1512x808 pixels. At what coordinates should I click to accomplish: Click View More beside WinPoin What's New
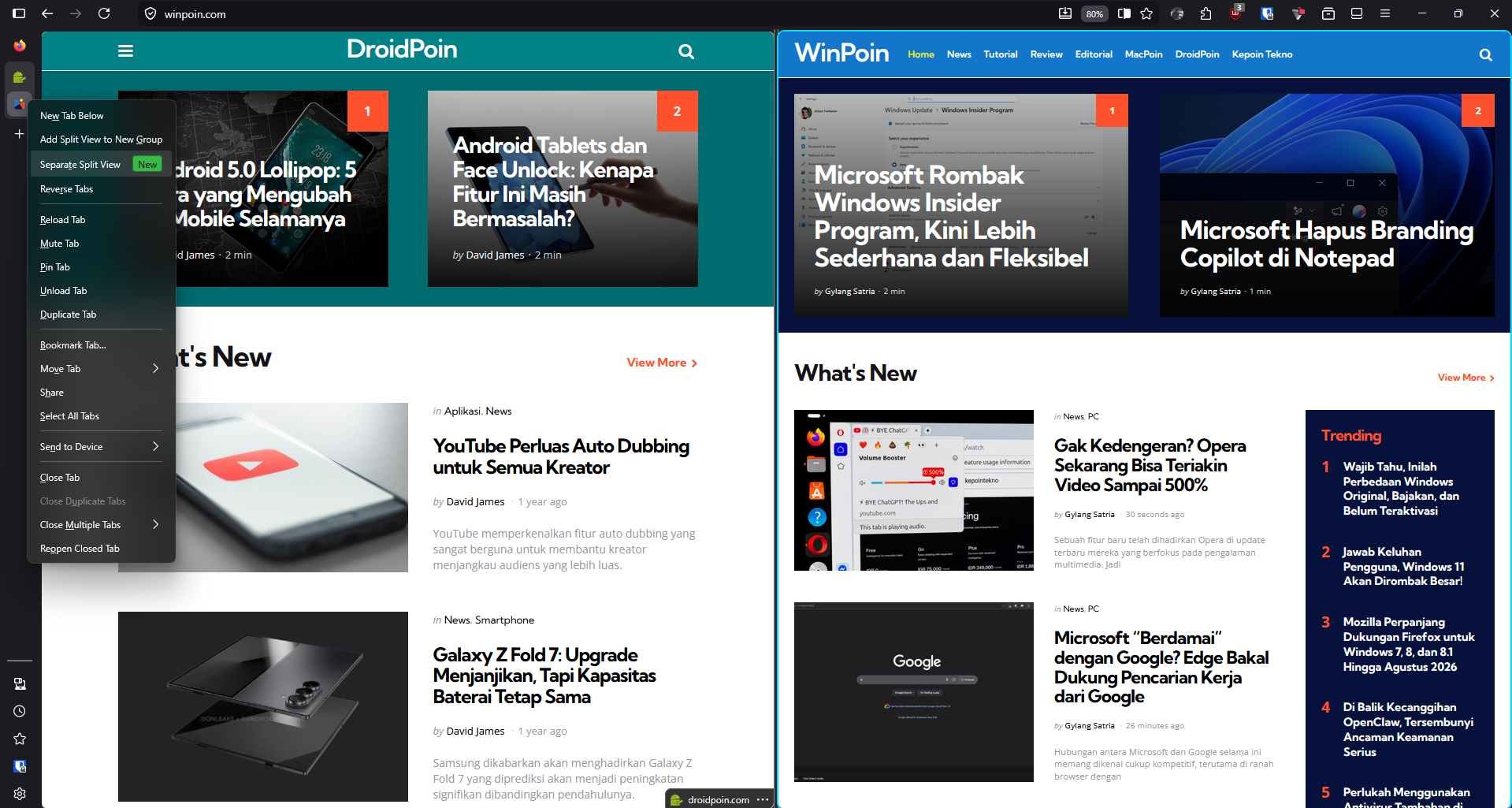tap(1465, 378)
